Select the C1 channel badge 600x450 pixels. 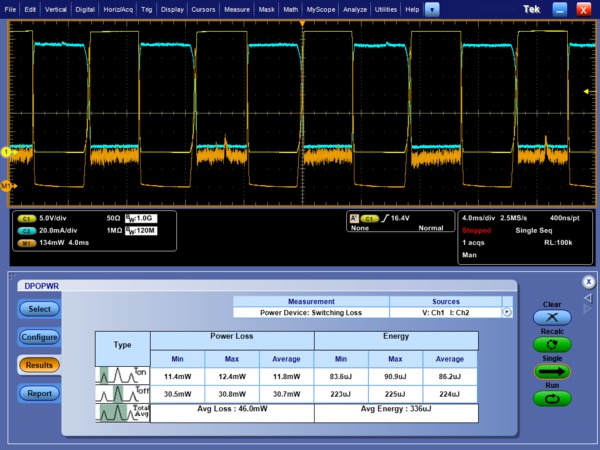(26, 217)
